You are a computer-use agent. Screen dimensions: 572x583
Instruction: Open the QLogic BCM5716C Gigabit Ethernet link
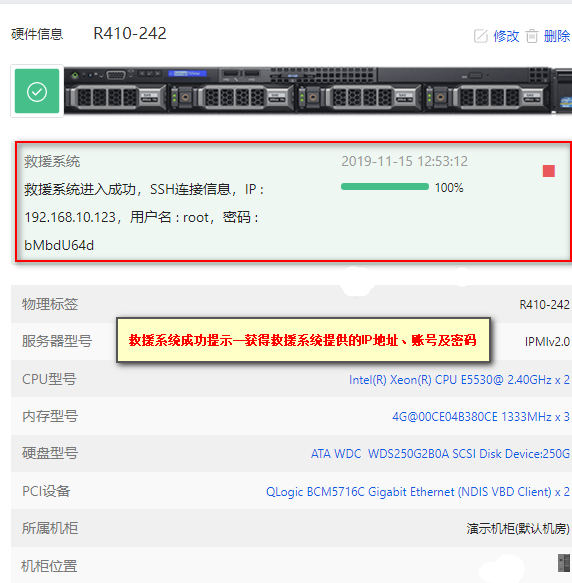coord(418,492)
